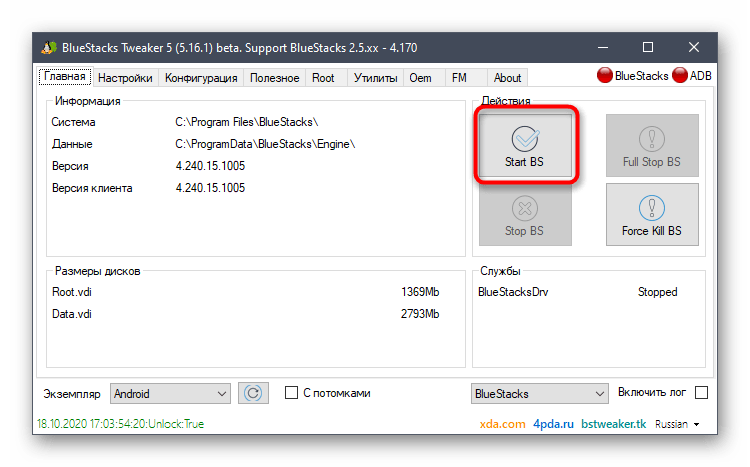This screenshot has height=467, width=750.
Task: Click the BlueStacks Tweaker title bar icon
Action: coord(49,47)
